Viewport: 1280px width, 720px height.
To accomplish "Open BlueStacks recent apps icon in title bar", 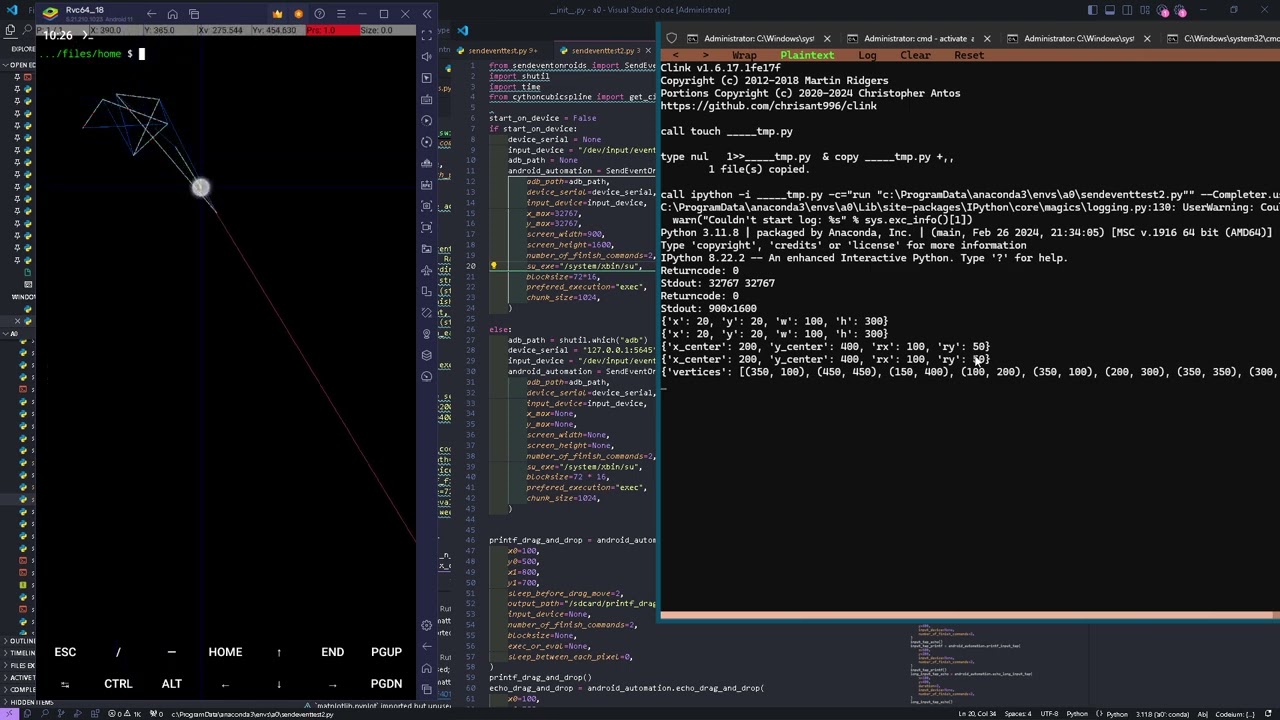I will 194,14.
